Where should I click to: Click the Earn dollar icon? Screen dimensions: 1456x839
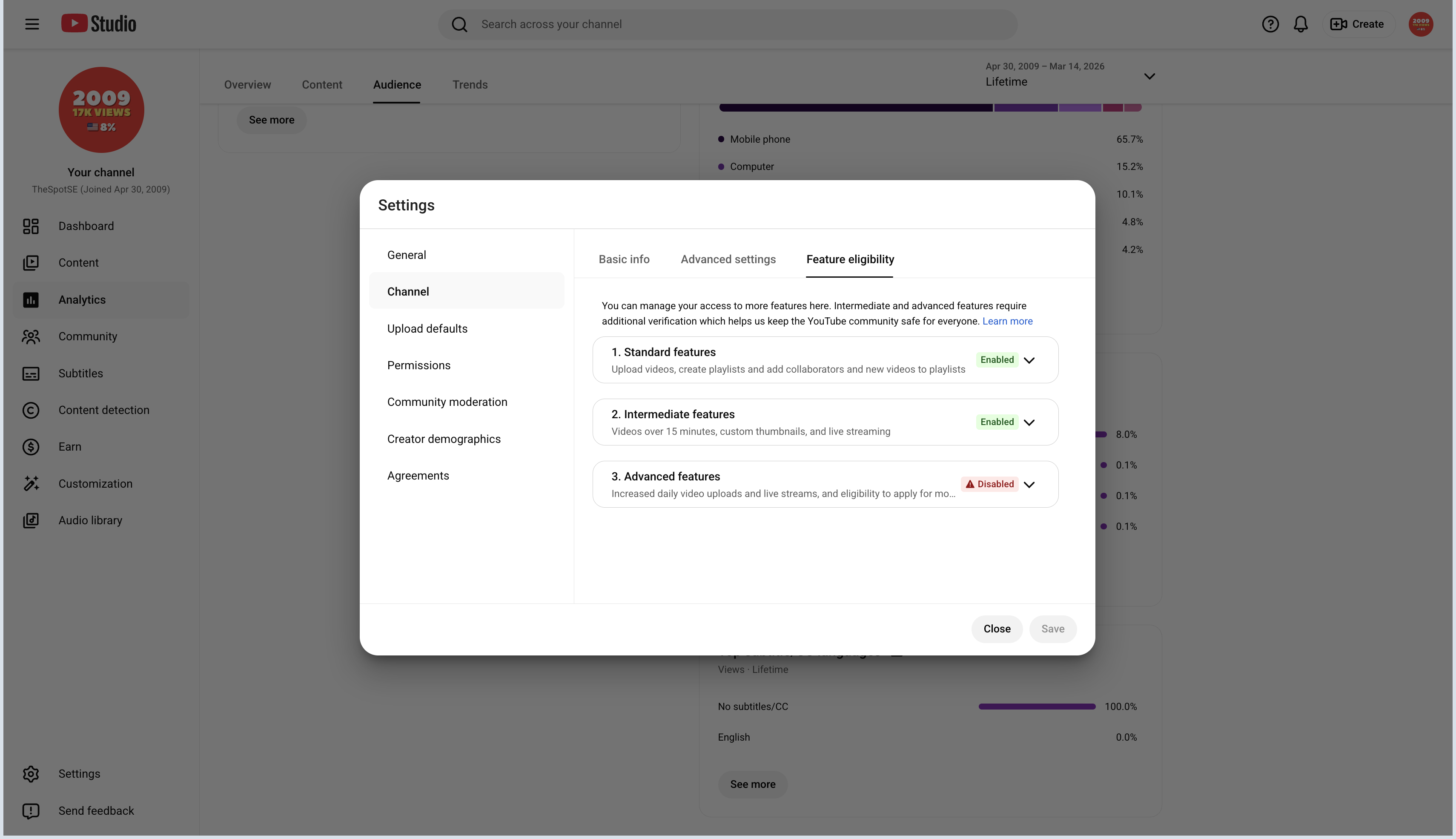(31, 447)
